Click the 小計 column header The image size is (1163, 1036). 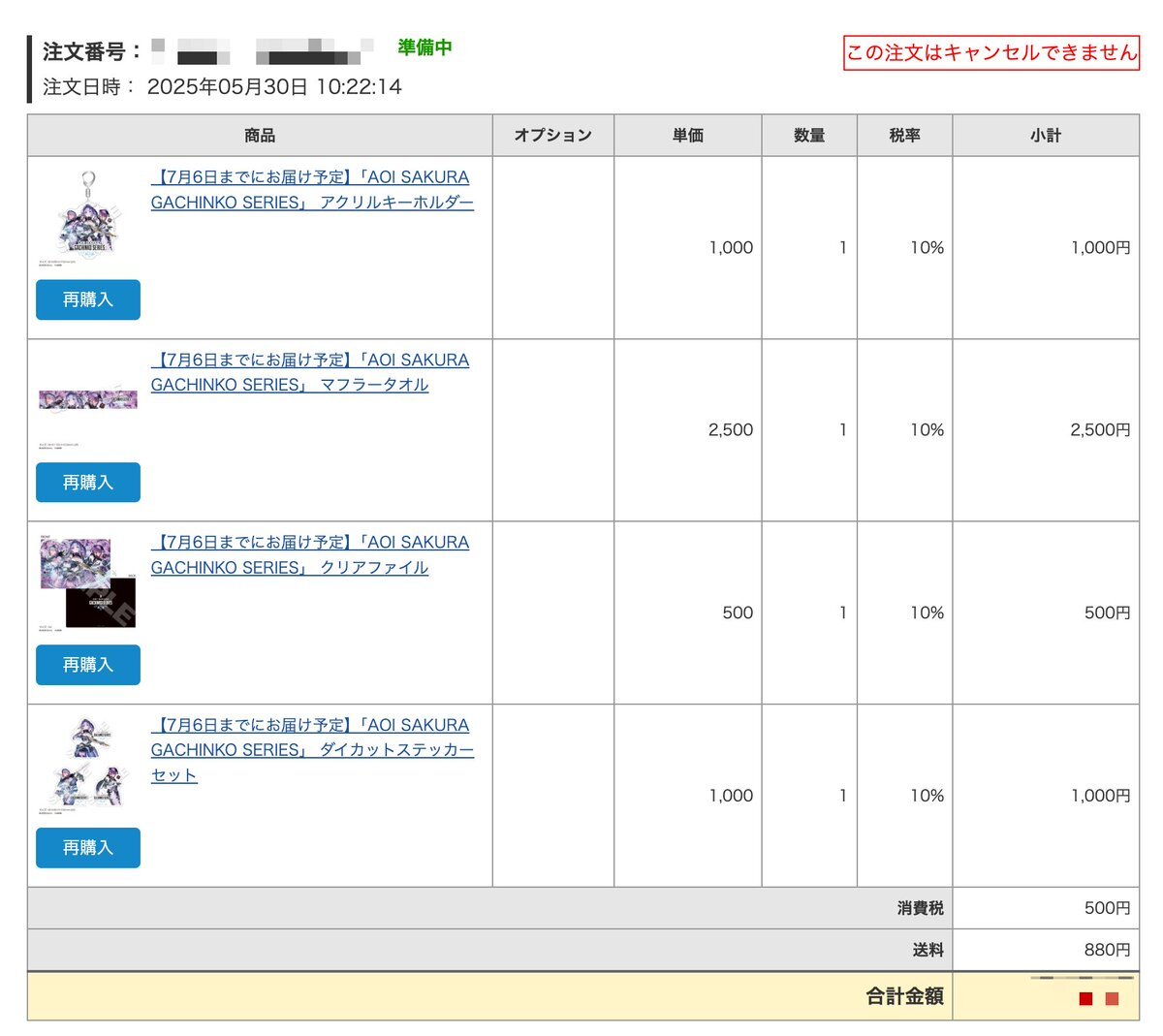pyautogui.click(x=1045, y=136)
